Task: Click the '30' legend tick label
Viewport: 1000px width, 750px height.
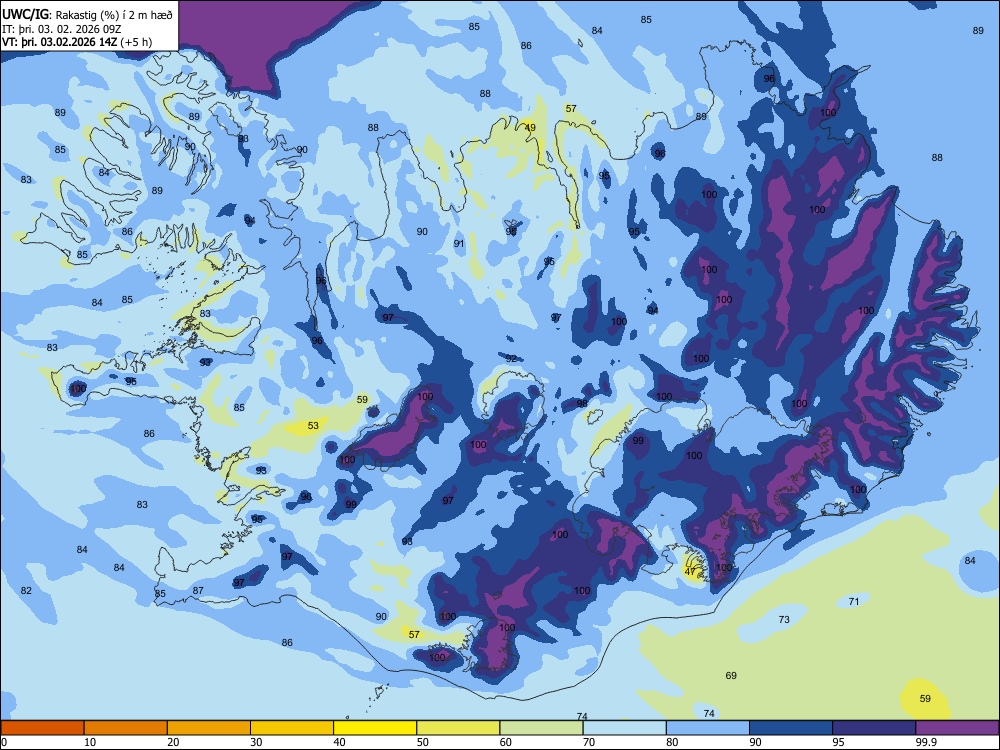Action: 256,742
